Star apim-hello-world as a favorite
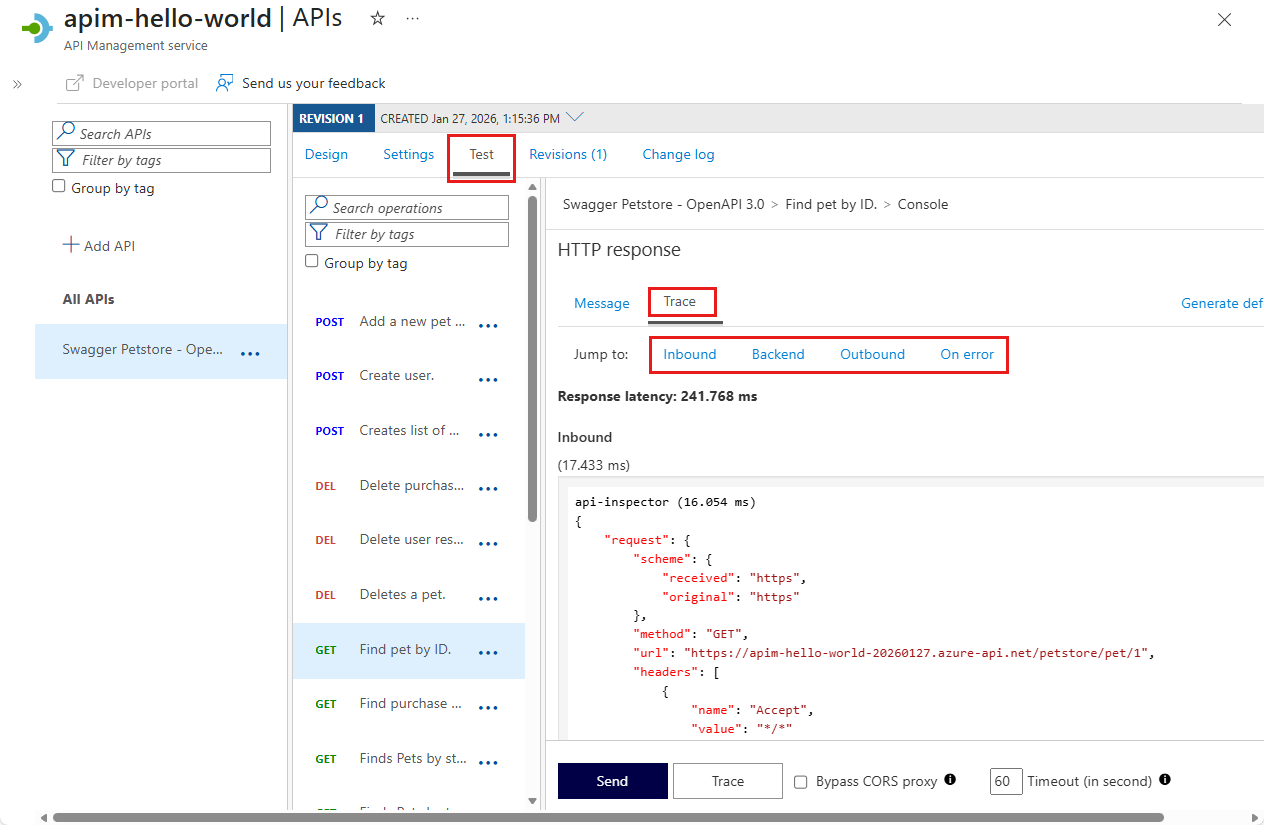This screenshot has width=1264, height=825. pyautogui.click(x=376, y=17)
